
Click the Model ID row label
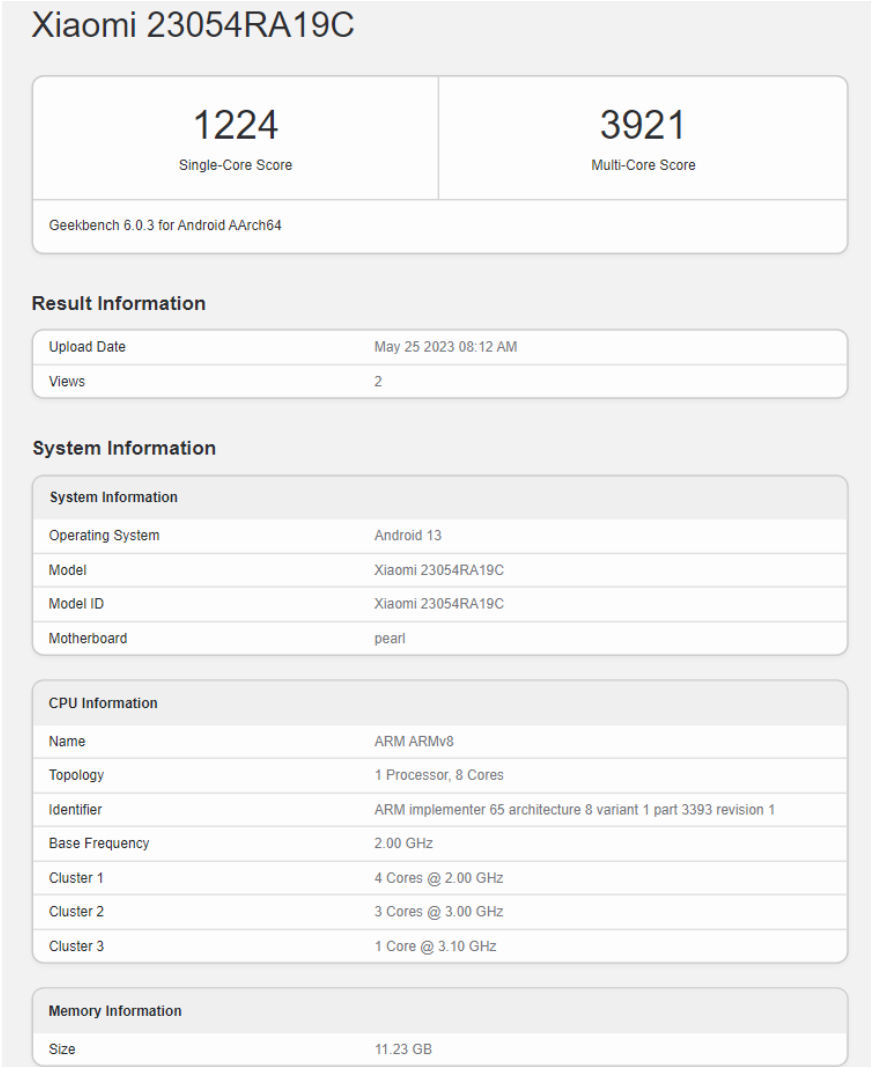click(x=75, y=603)
